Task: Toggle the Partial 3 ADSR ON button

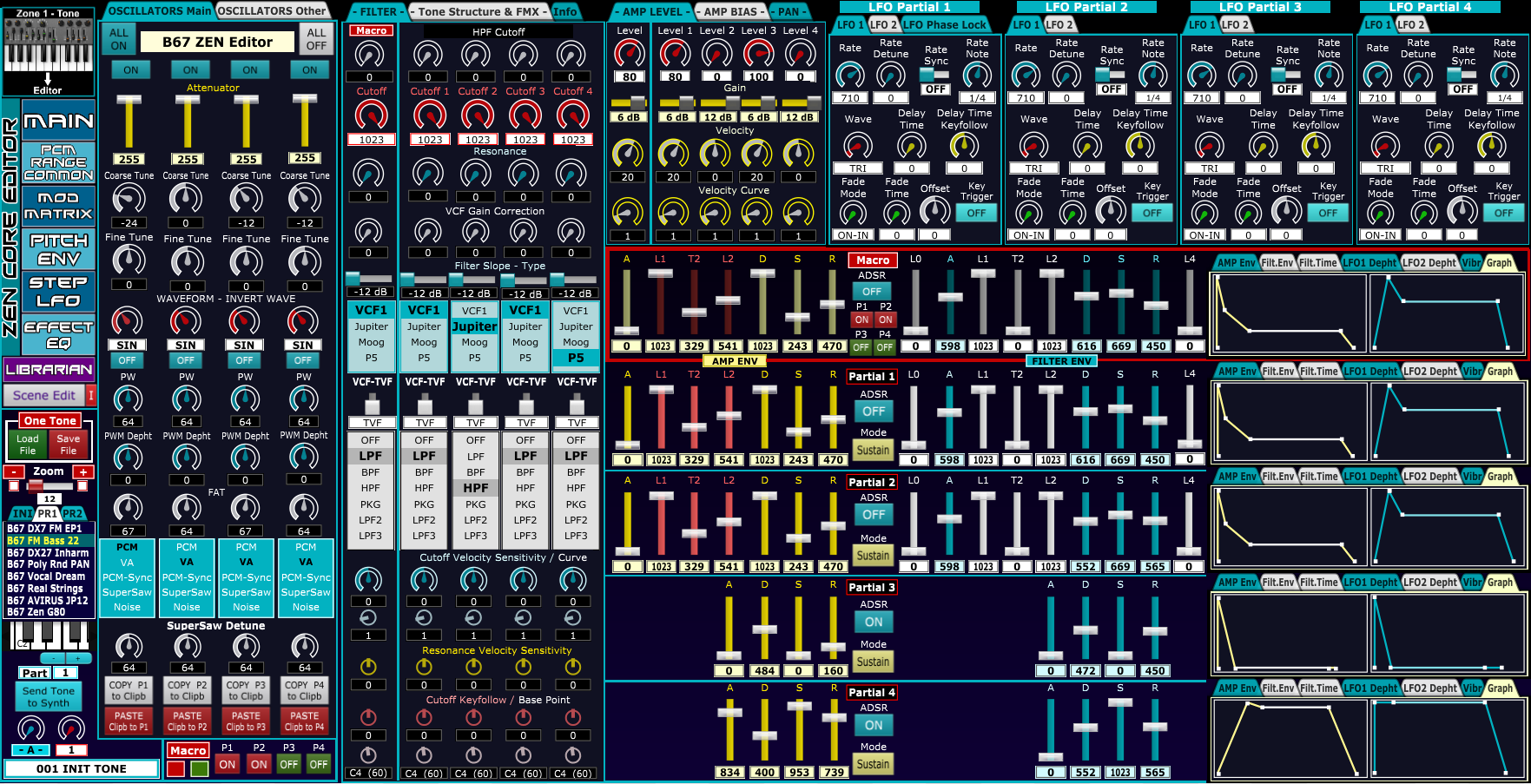Action: coord(874,622)
